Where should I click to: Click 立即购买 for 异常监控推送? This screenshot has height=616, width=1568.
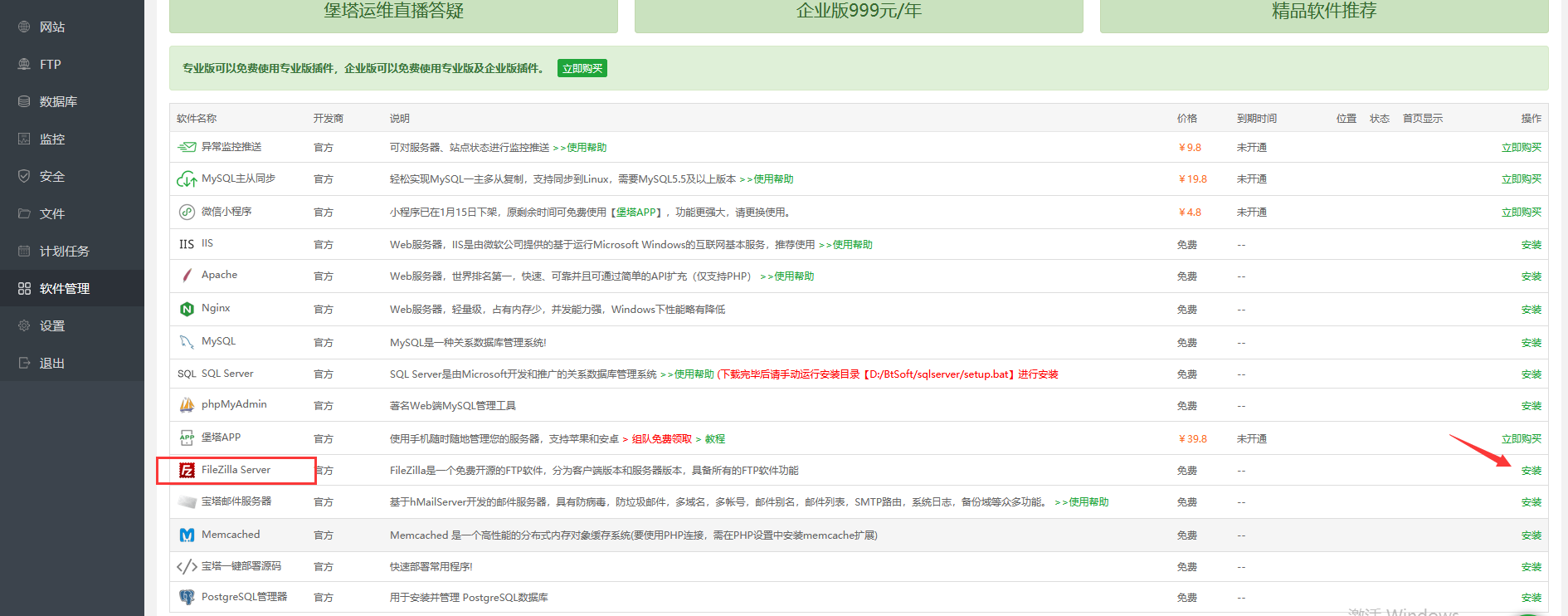coord(1521,147)
